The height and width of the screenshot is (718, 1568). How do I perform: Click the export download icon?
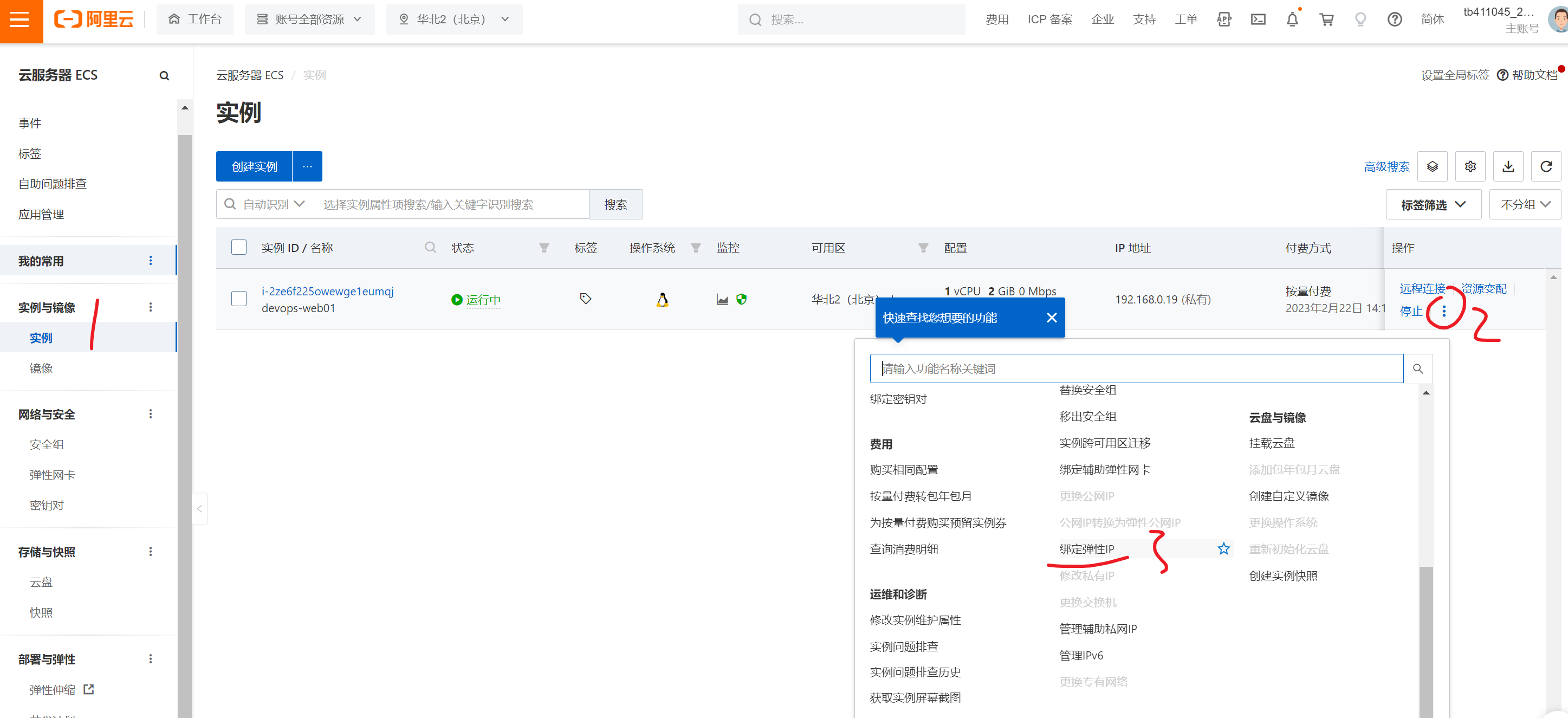pos(1508,166)
